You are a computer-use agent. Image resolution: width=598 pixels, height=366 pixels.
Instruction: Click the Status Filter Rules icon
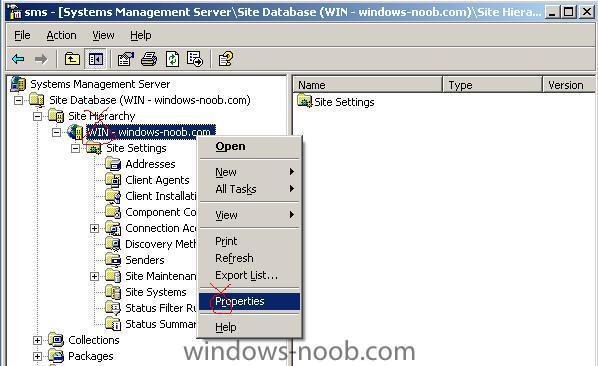(x=113, y=308)
